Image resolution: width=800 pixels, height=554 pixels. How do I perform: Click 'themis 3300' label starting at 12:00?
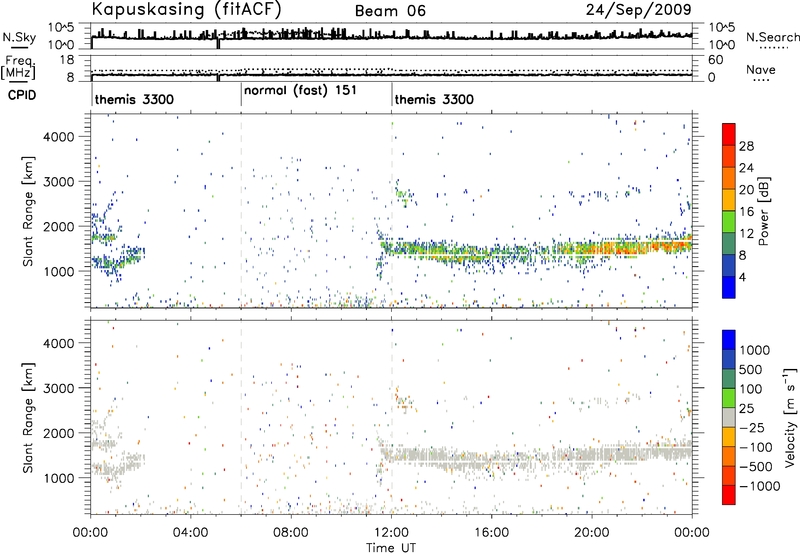(434, 99)
